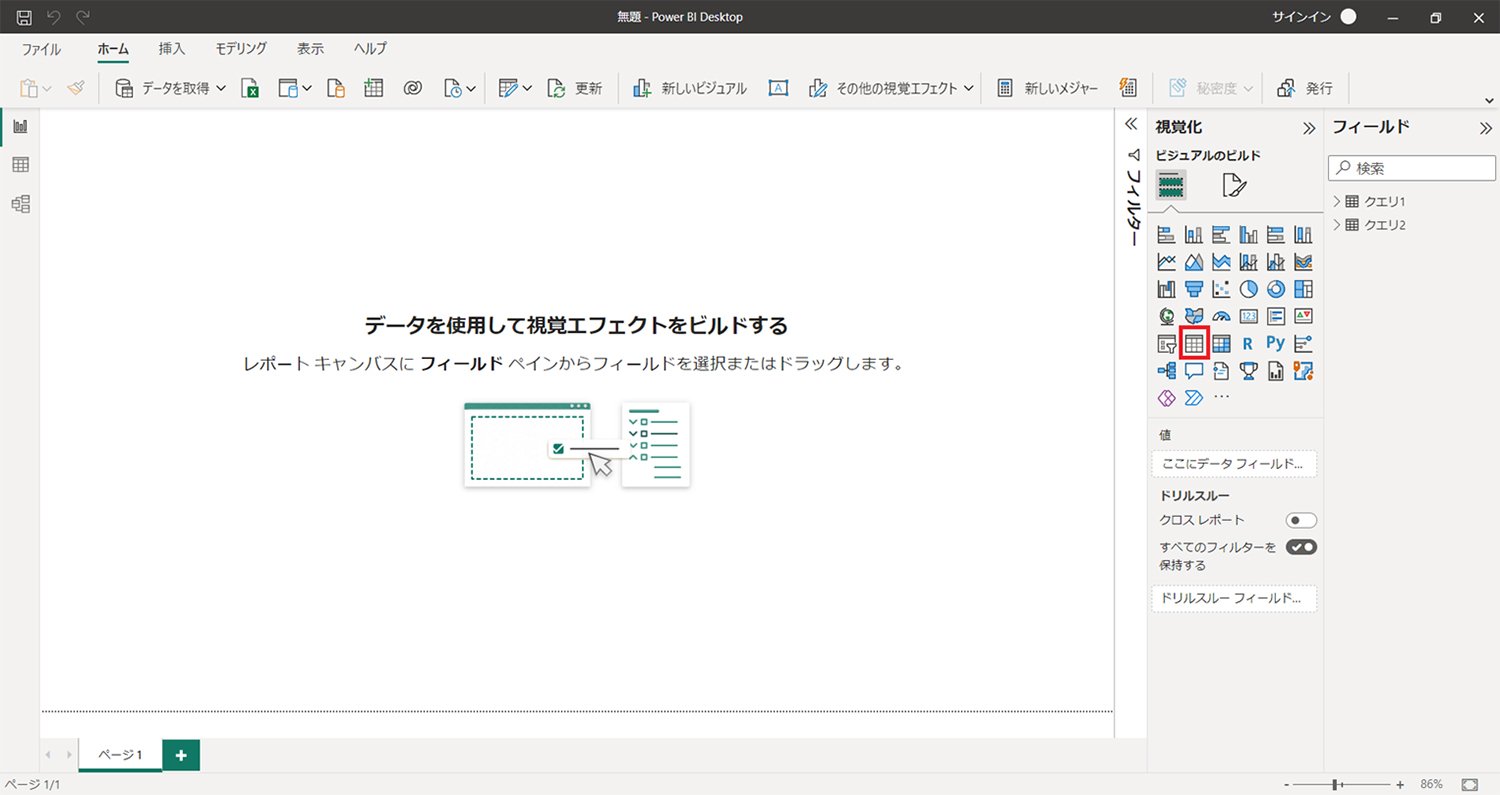1500x795 pixels.
Task: Expand the クエリ1 table
Action: 1337,201
